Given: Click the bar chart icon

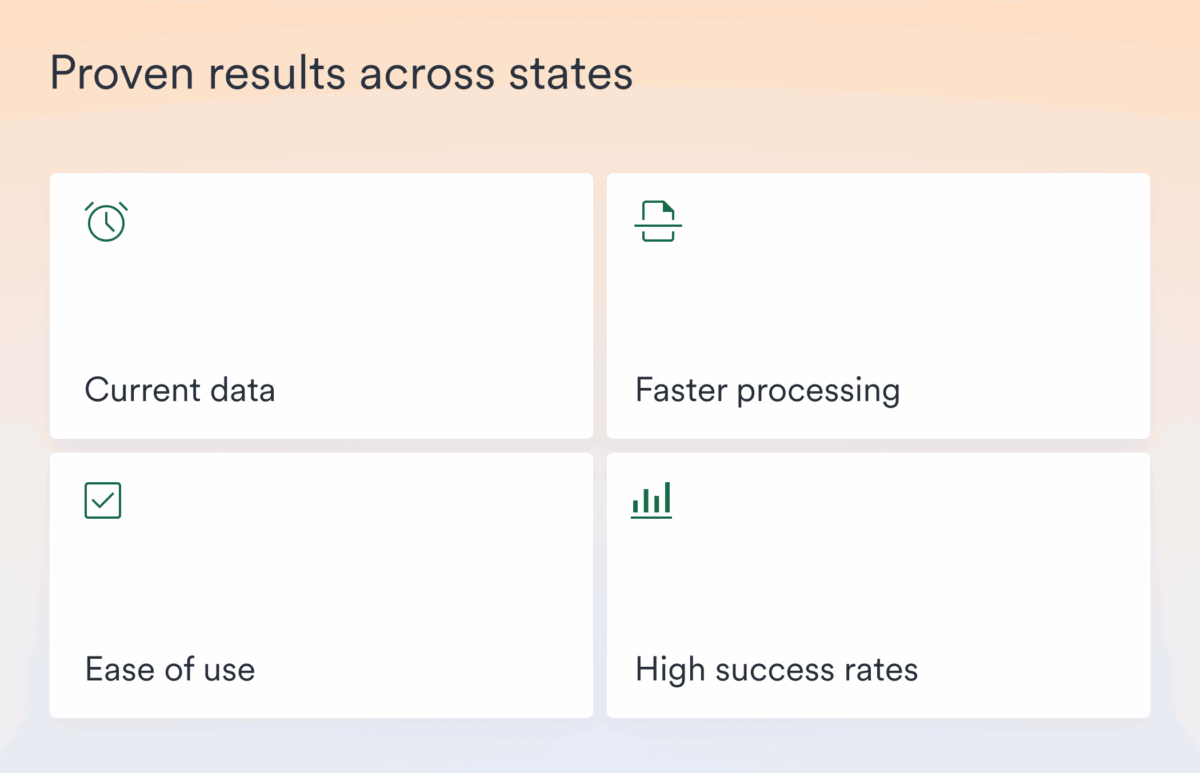Looking at the screenshot, I should [x=652, y=500].
